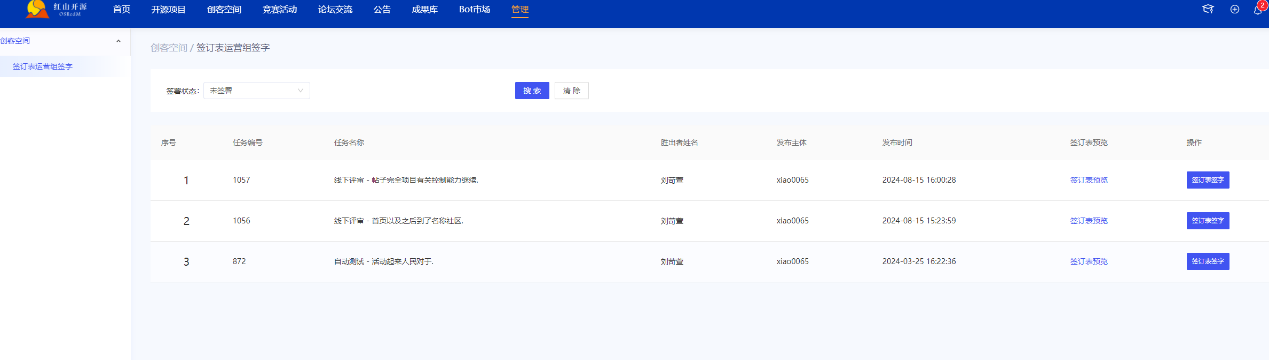The height and width of the screenshot is (360, 1269).
Task: Open the Bot市场 nav item
Action: point(474,9)
